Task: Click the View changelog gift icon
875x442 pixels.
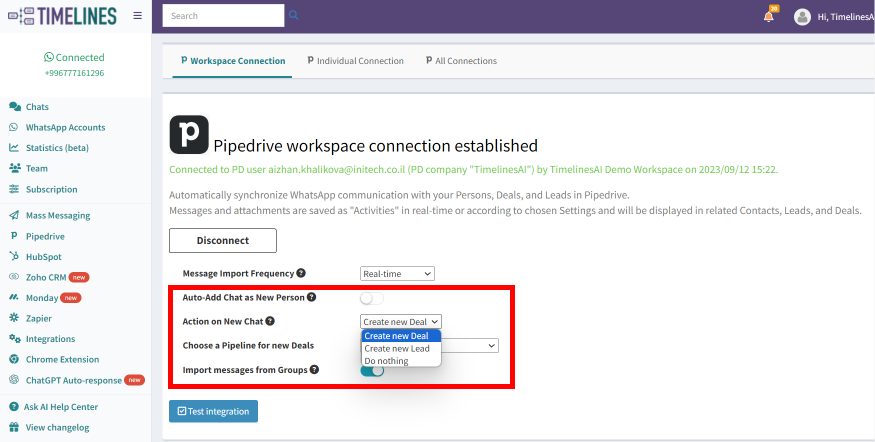Action: click(14, 427)
